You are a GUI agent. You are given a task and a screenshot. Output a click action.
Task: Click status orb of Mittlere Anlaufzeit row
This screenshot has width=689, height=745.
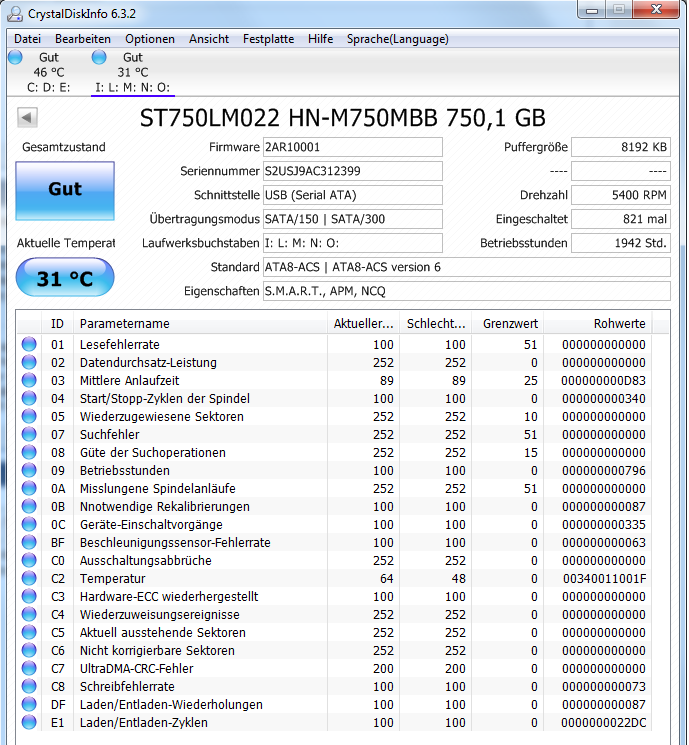point(29,380)
